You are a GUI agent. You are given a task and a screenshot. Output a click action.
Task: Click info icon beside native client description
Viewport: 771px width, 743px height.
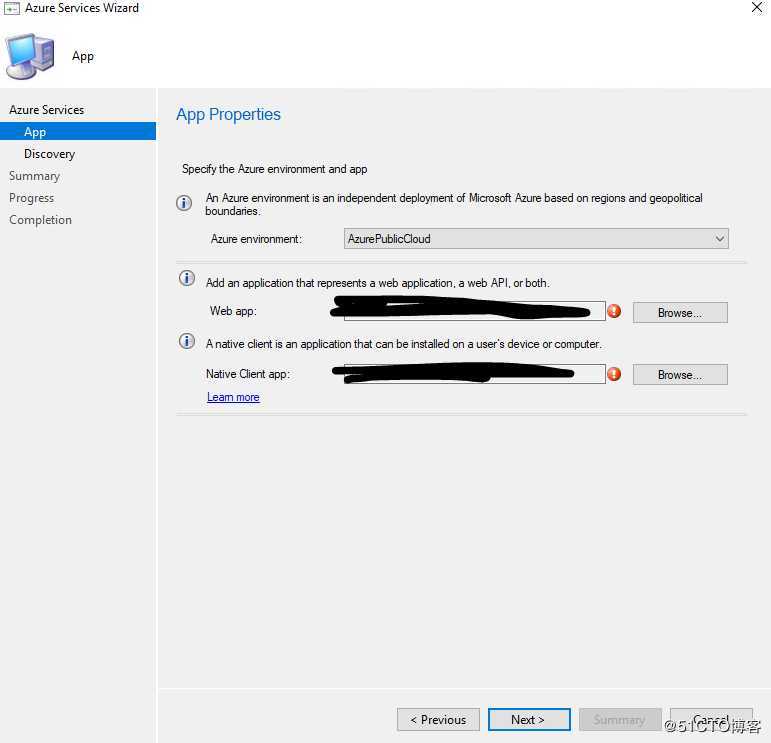[186, 341]
